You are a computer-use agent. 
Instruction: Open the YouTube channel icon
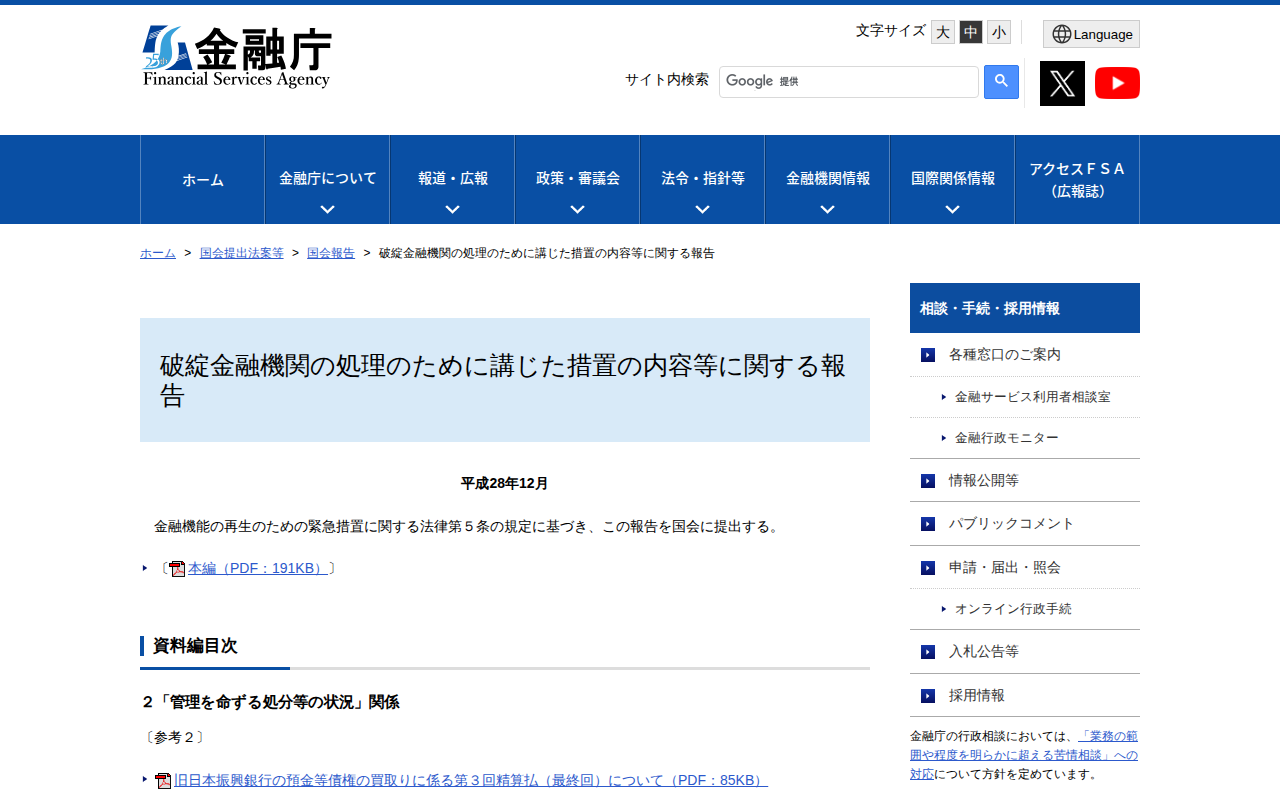point(1117,83)
